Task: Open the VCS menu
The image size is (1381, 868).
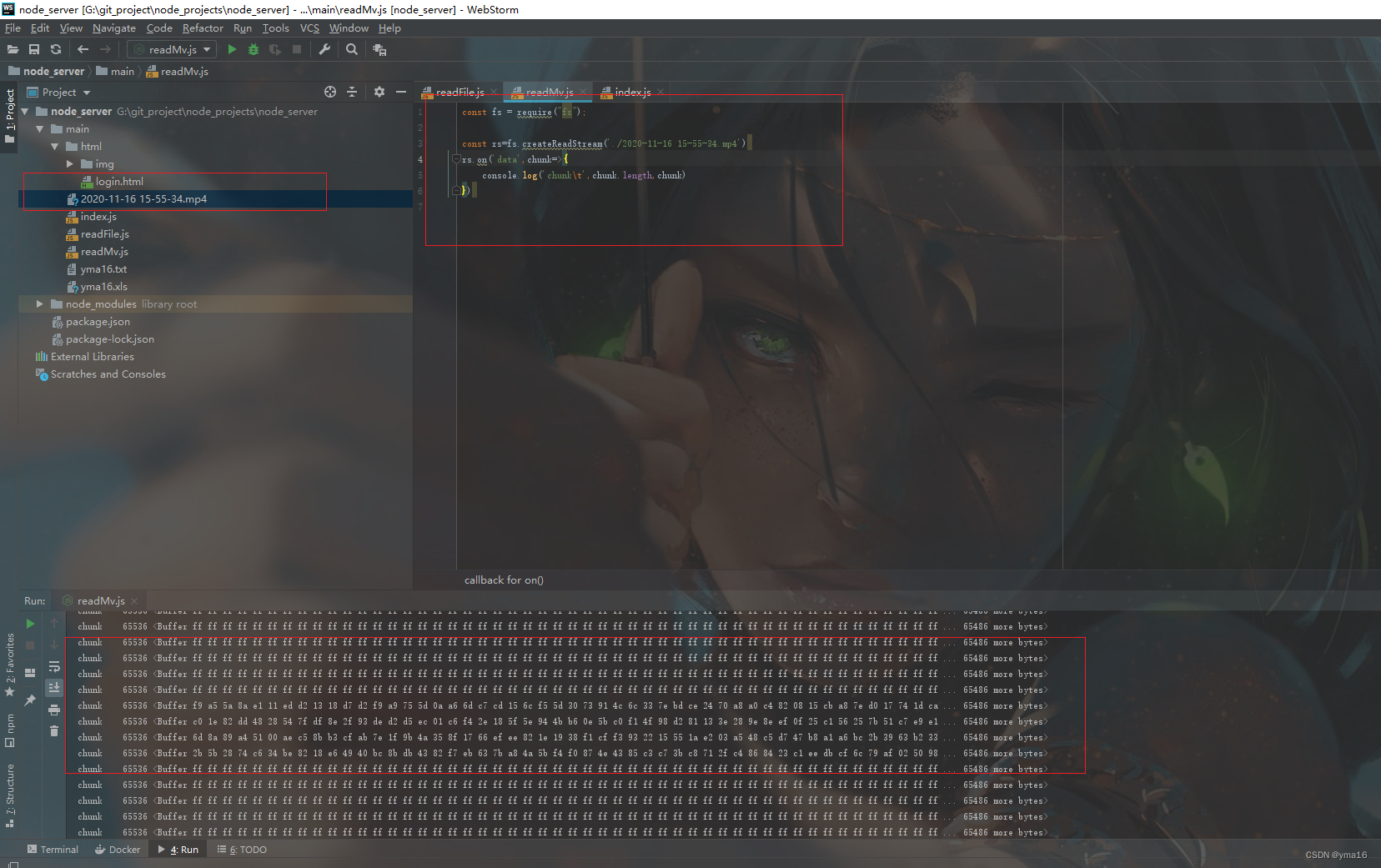Action: click(x=309, y=28)
